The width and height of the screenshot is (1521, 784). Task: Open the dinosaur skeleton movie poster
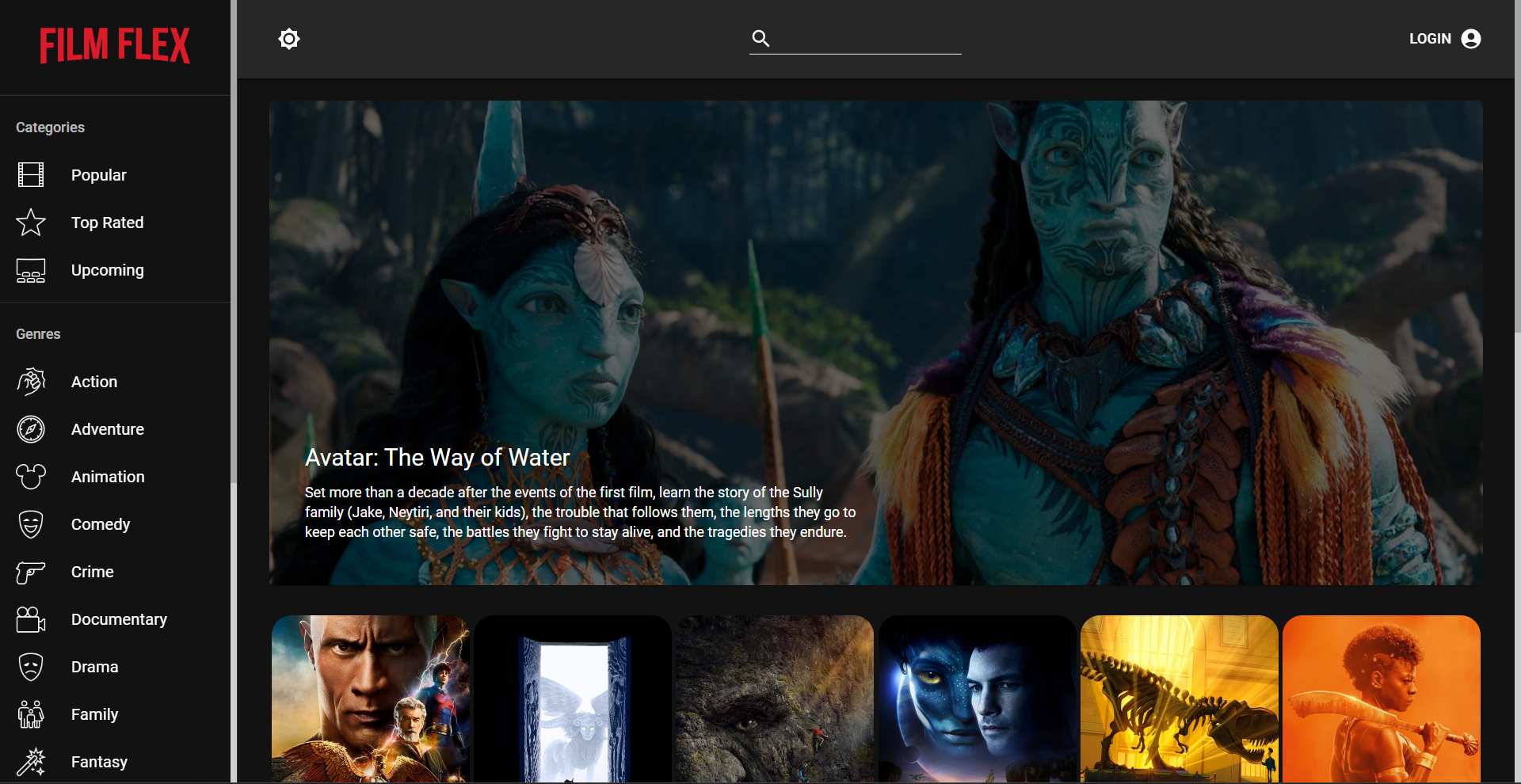coord(1180,699)
